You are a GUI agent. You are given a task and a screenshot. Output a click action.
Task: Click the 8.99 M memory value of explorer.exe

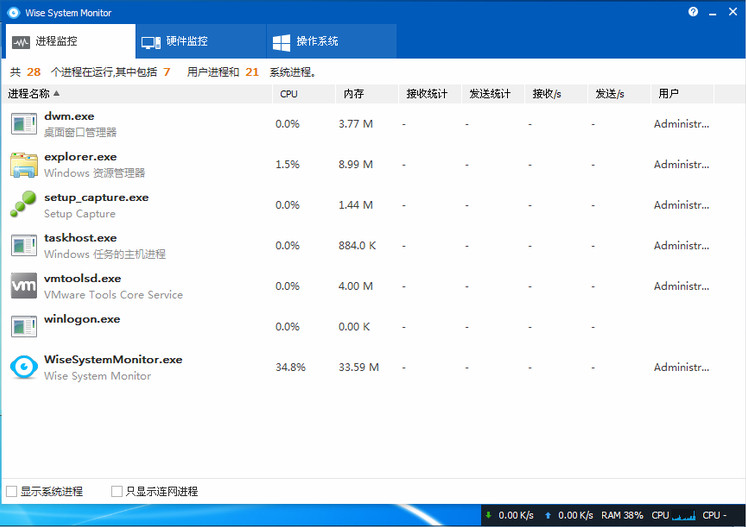[355, 165]
